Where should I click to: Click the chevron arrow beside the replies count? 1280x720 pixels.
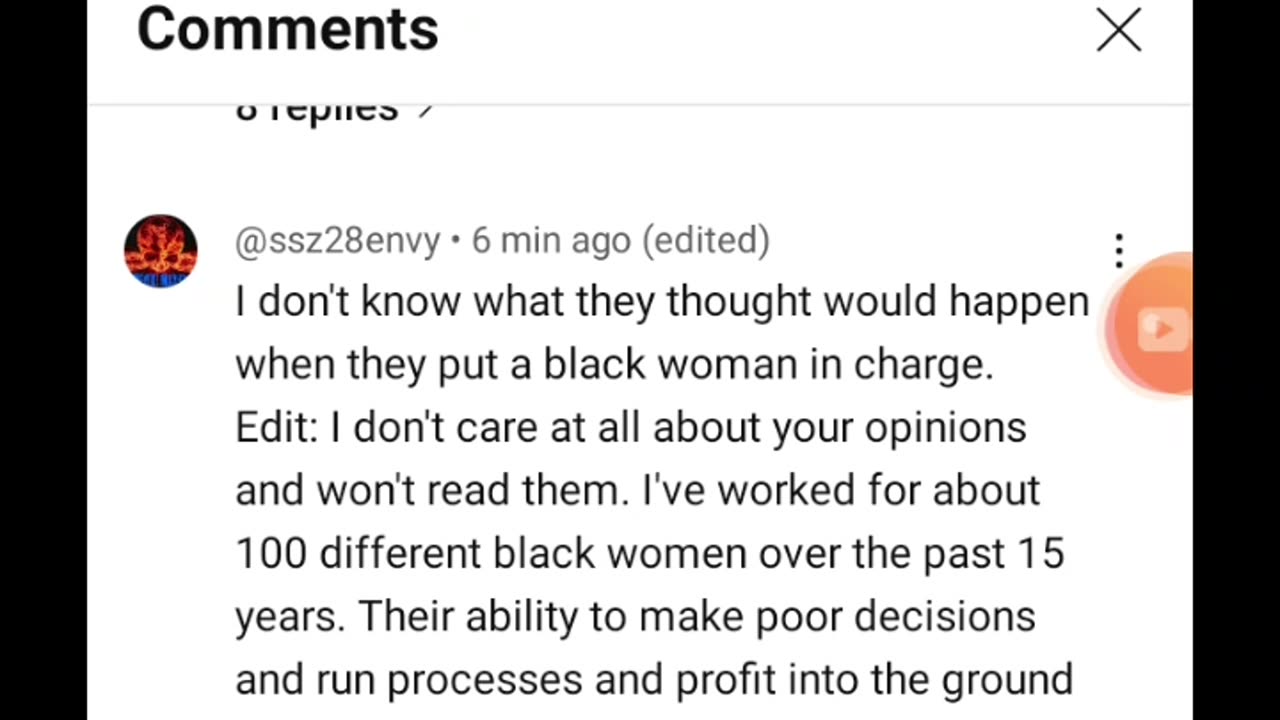426,110
